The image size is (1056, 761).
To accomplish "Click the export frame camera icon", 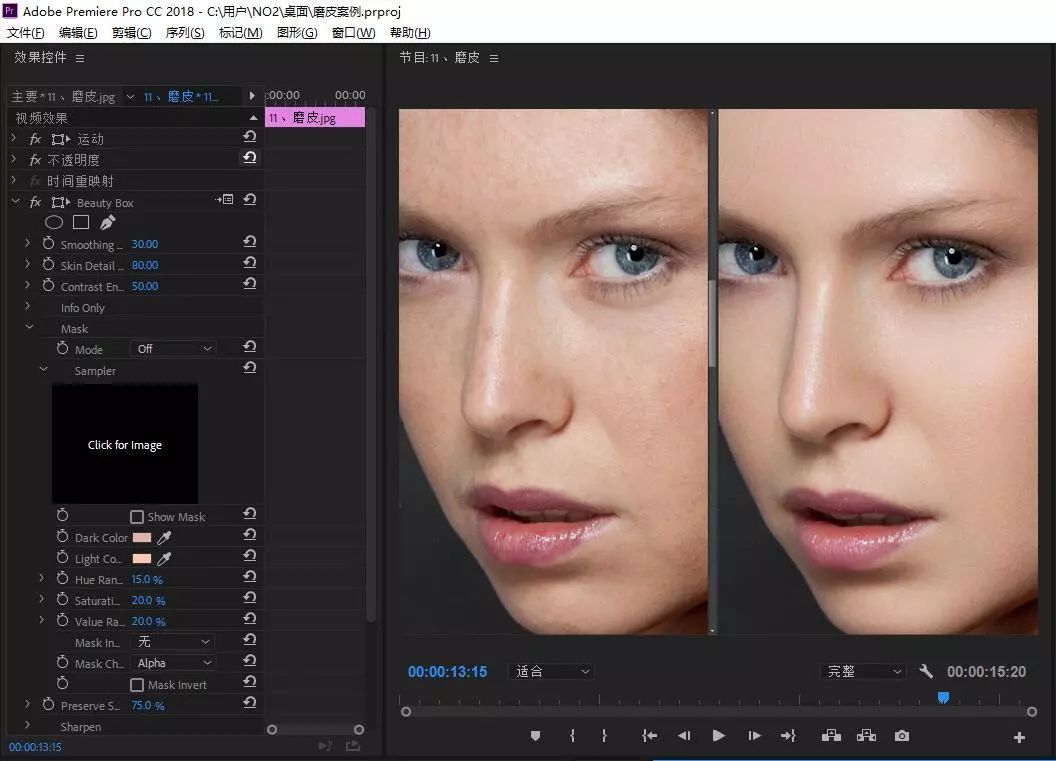I will click(x=902, y=736).
